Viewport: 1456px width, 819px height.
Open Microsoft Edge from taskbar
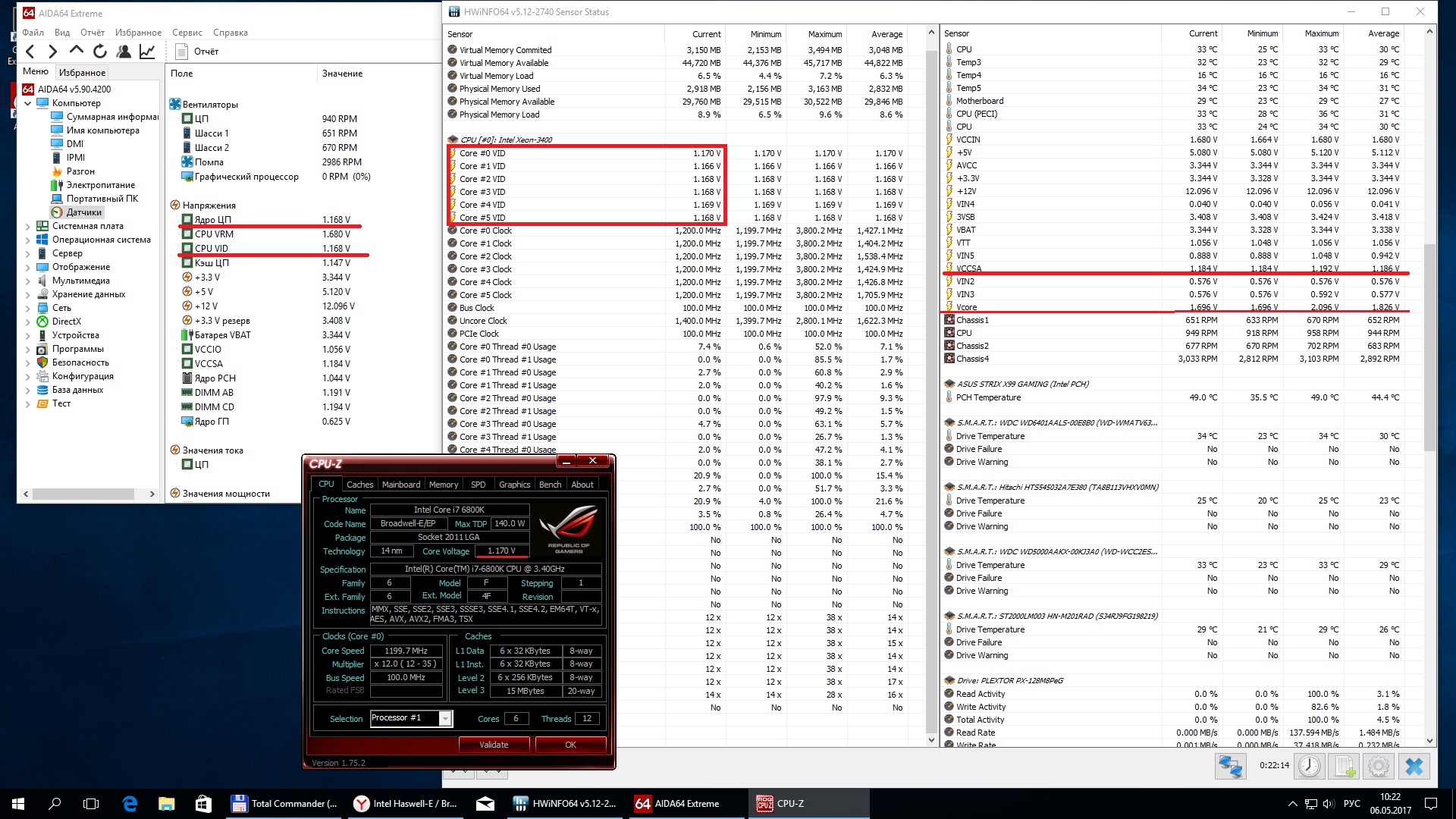point(130,803)
